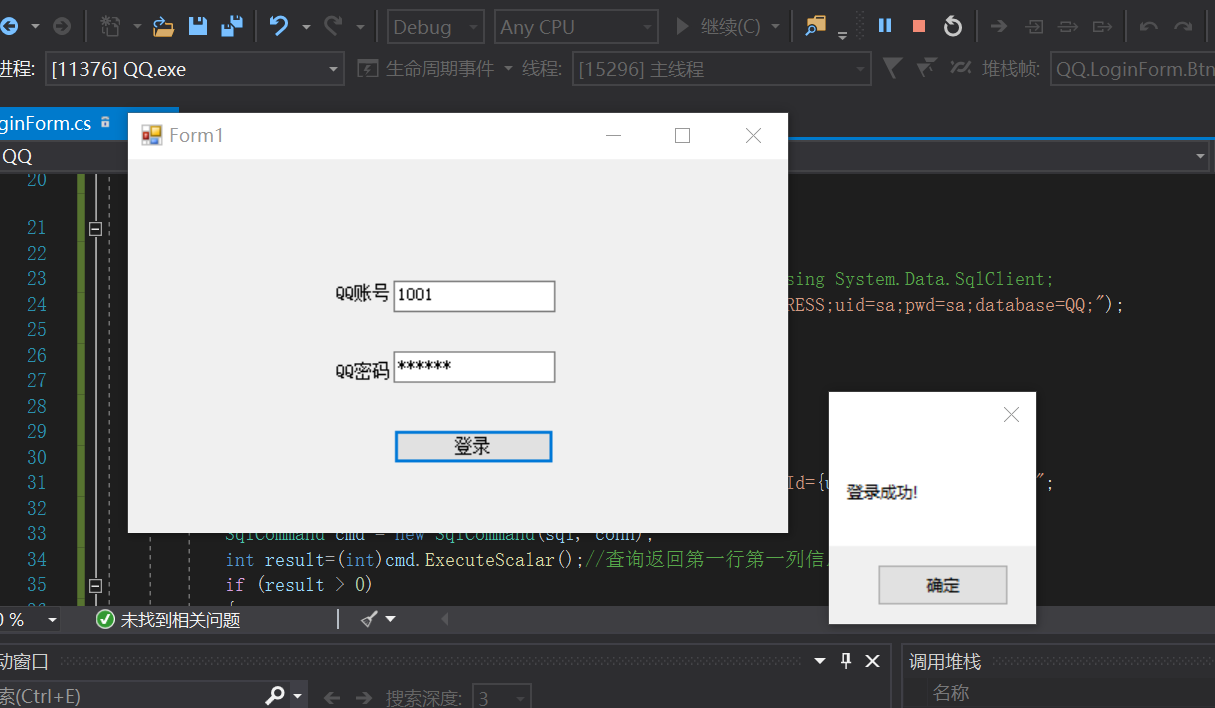1215x708 pixels.
Task: Maximize the Form1 window
Action: pyautogui.click(x=683, y=136)
